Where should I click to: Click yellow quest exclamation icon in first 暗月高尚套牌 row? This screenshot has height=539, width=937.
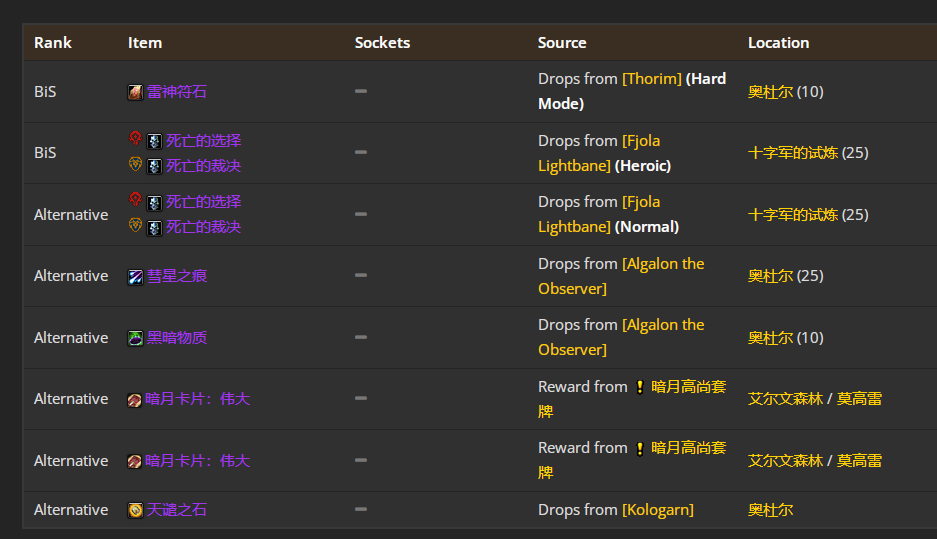(x=639, y=387)
